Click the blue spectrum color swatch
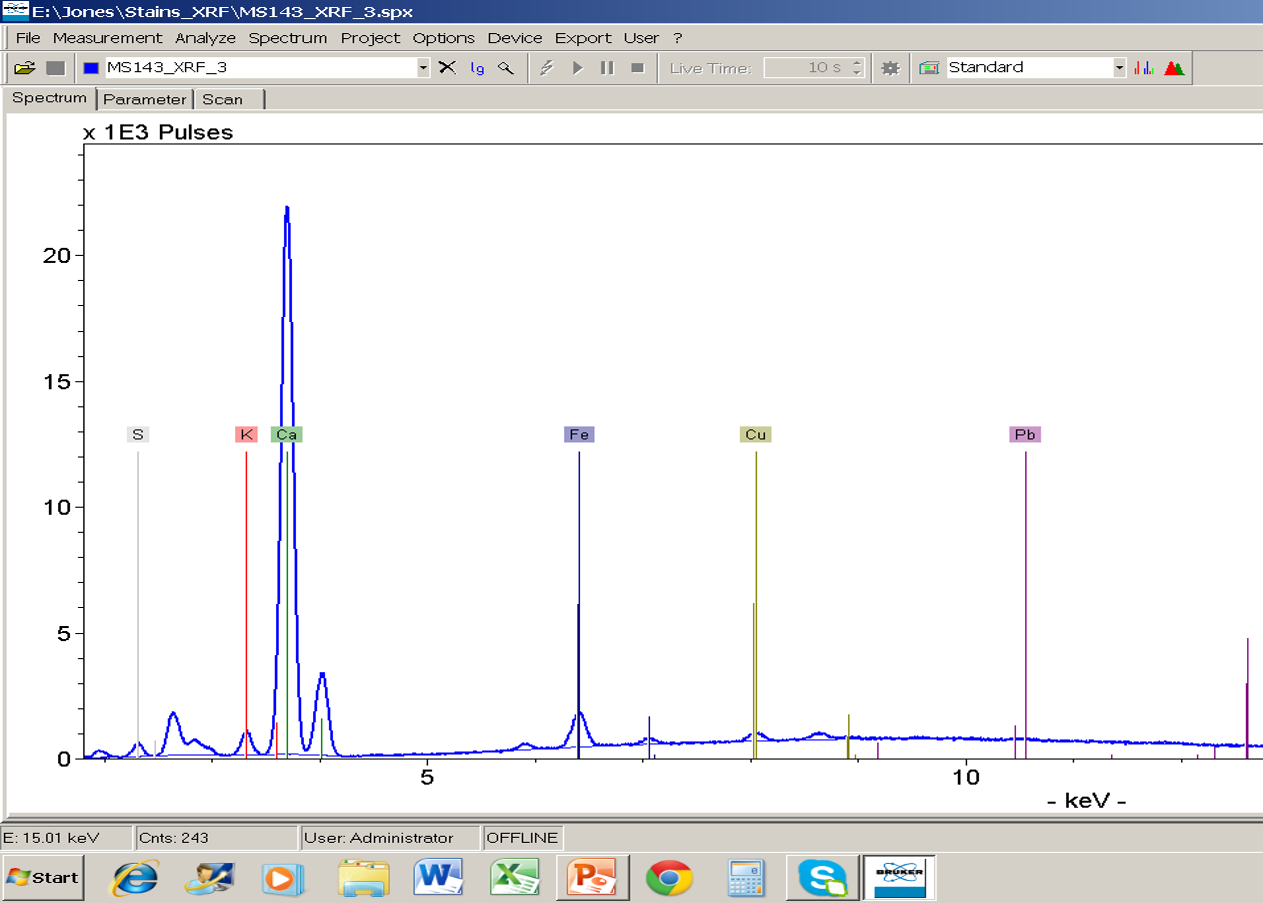This screenshot has width=1263, height=903. coord(91,68)
